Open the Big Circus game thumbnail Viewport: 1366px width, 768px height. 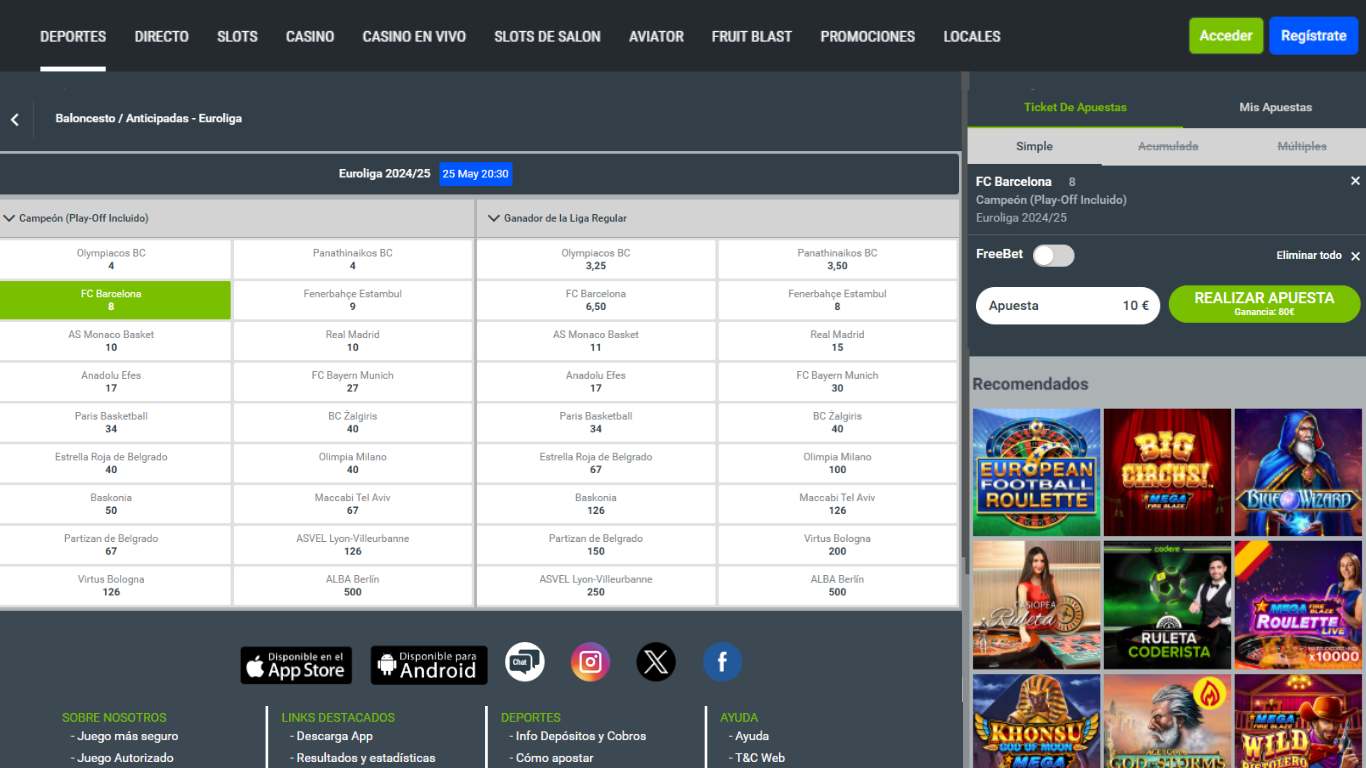tap(1167, 472)
